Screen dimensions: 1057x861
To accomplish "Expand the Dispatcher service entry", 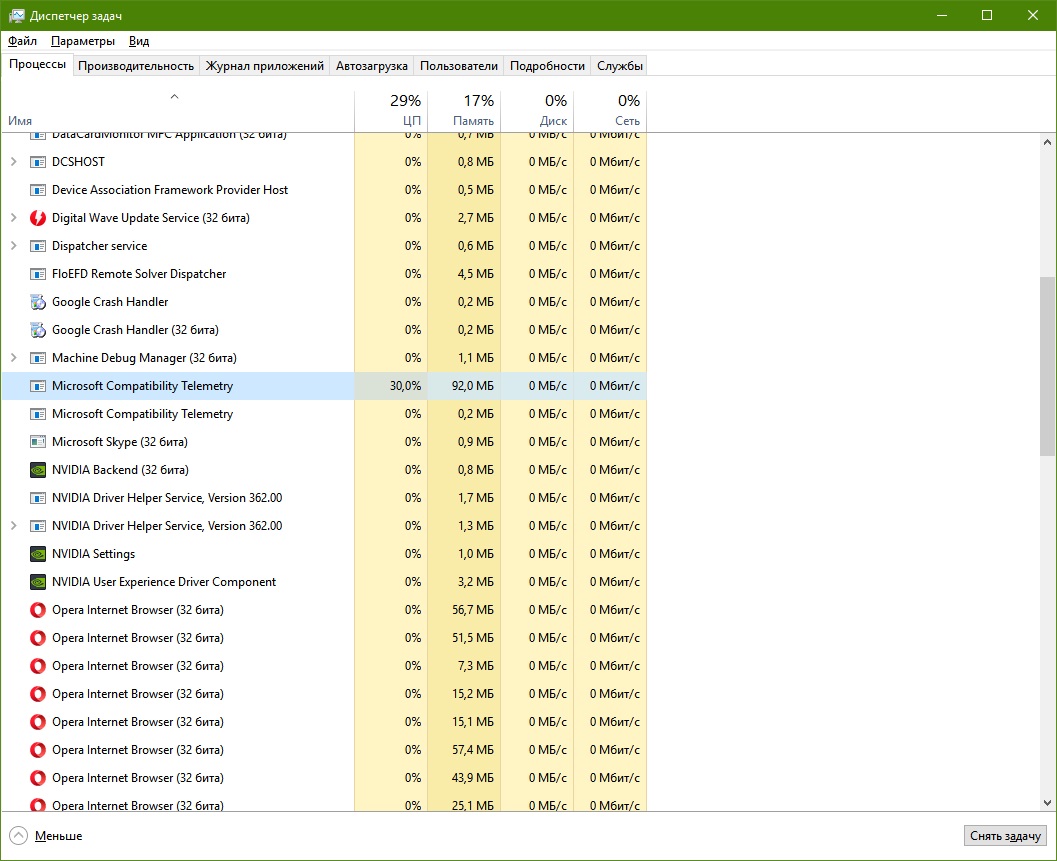I will pos(13,246).
